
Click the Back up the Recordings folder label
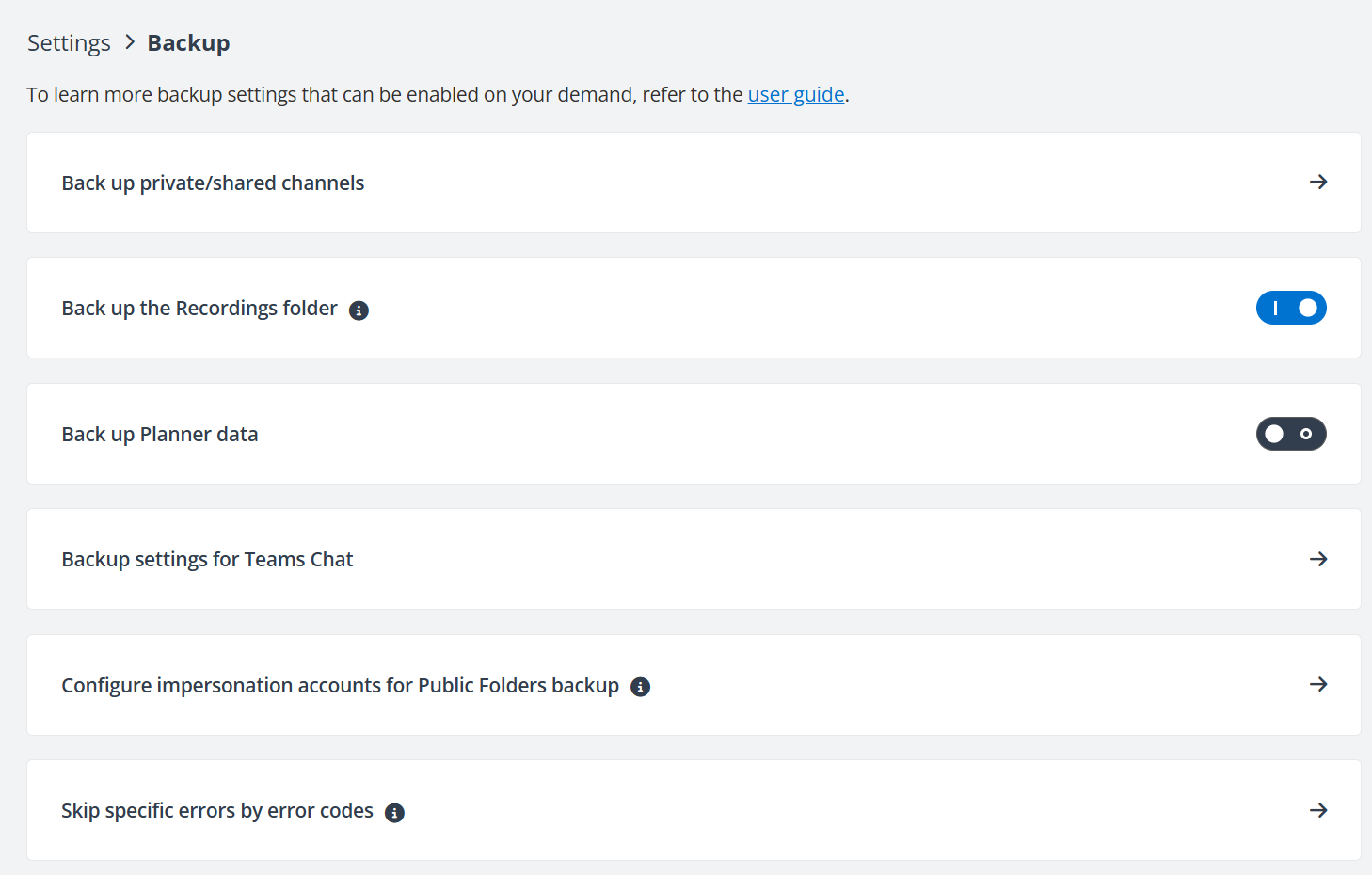[199, 308]
